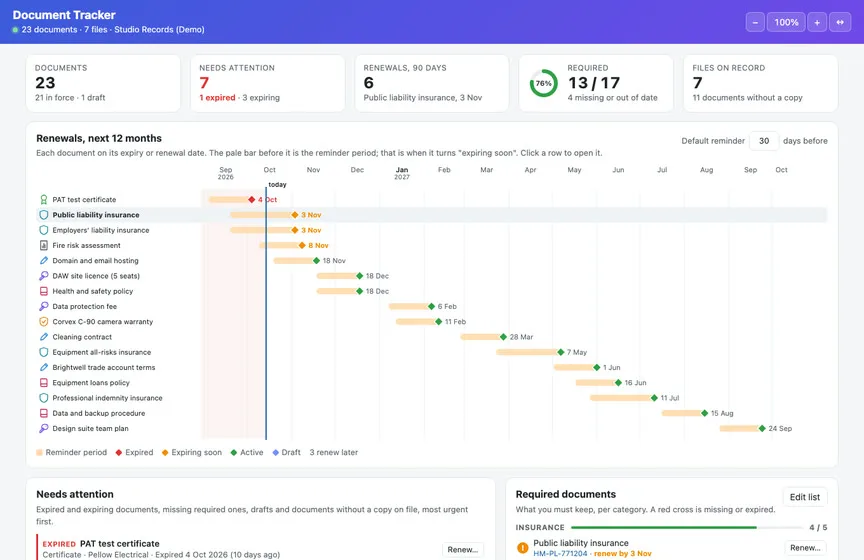Click the red 4 Oct expired marker
Viewport: 864px width, 560px height.
tap(251, 200)
